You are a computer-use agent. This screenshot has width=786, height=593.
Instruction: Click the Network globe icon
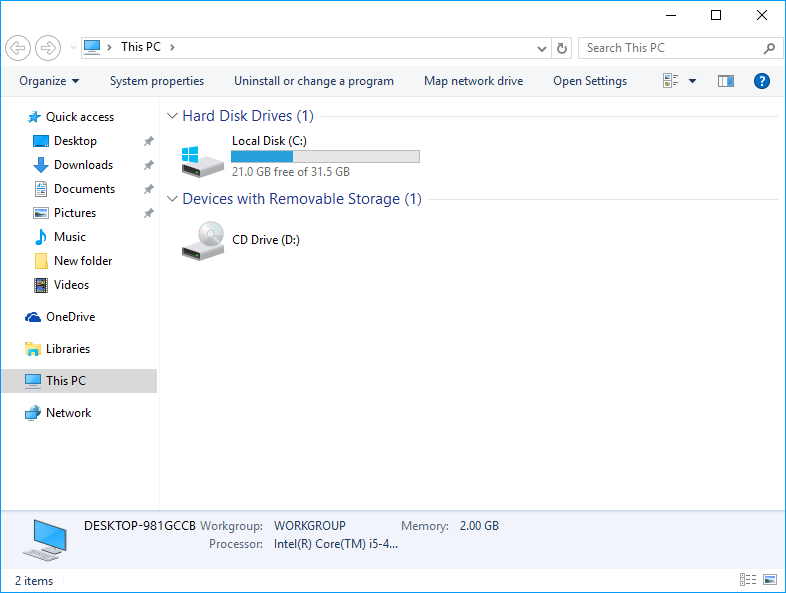33,413
